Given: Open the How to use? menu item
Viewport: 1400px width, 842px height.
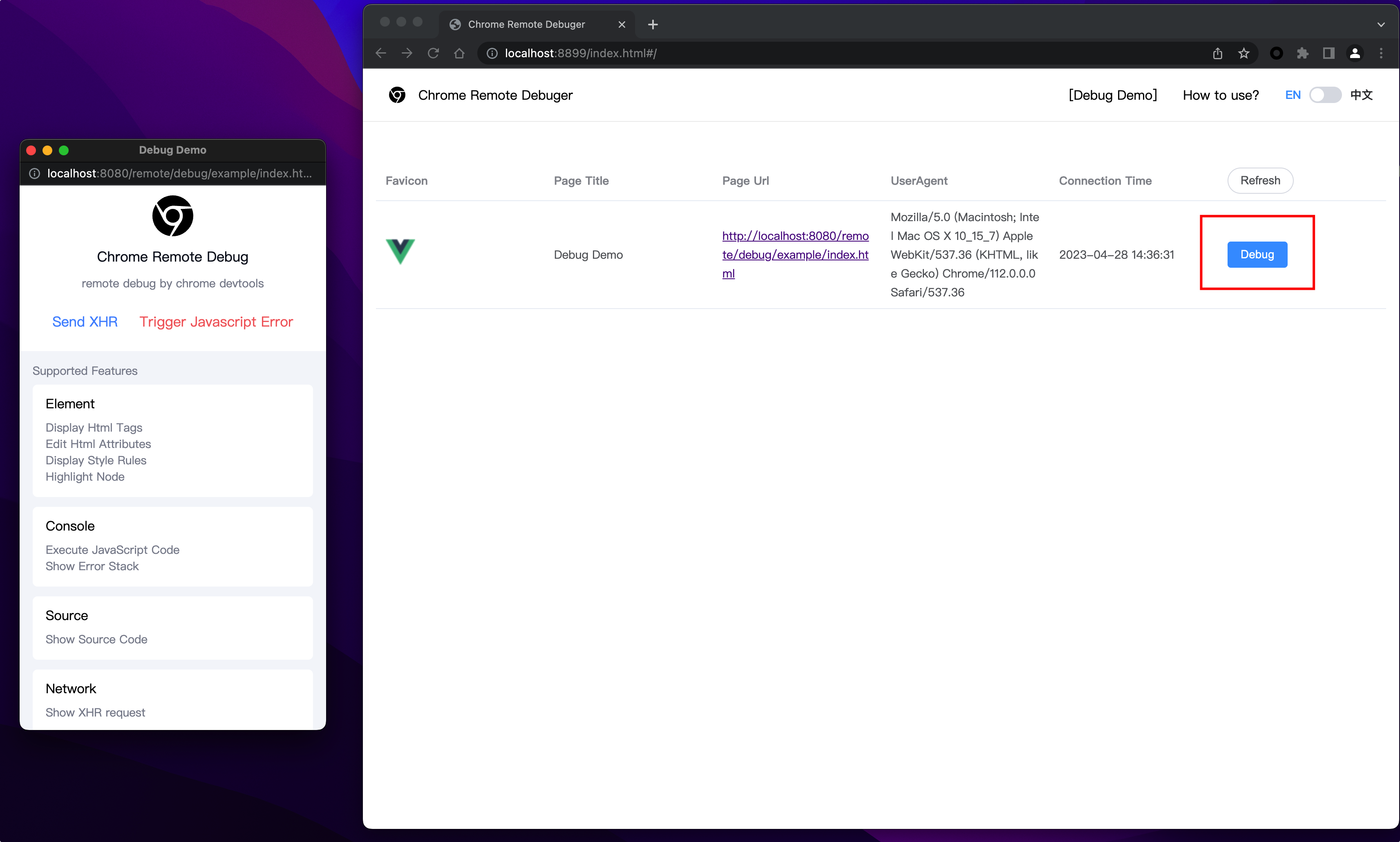Looking at the screenshot, I should [1220, 95].
